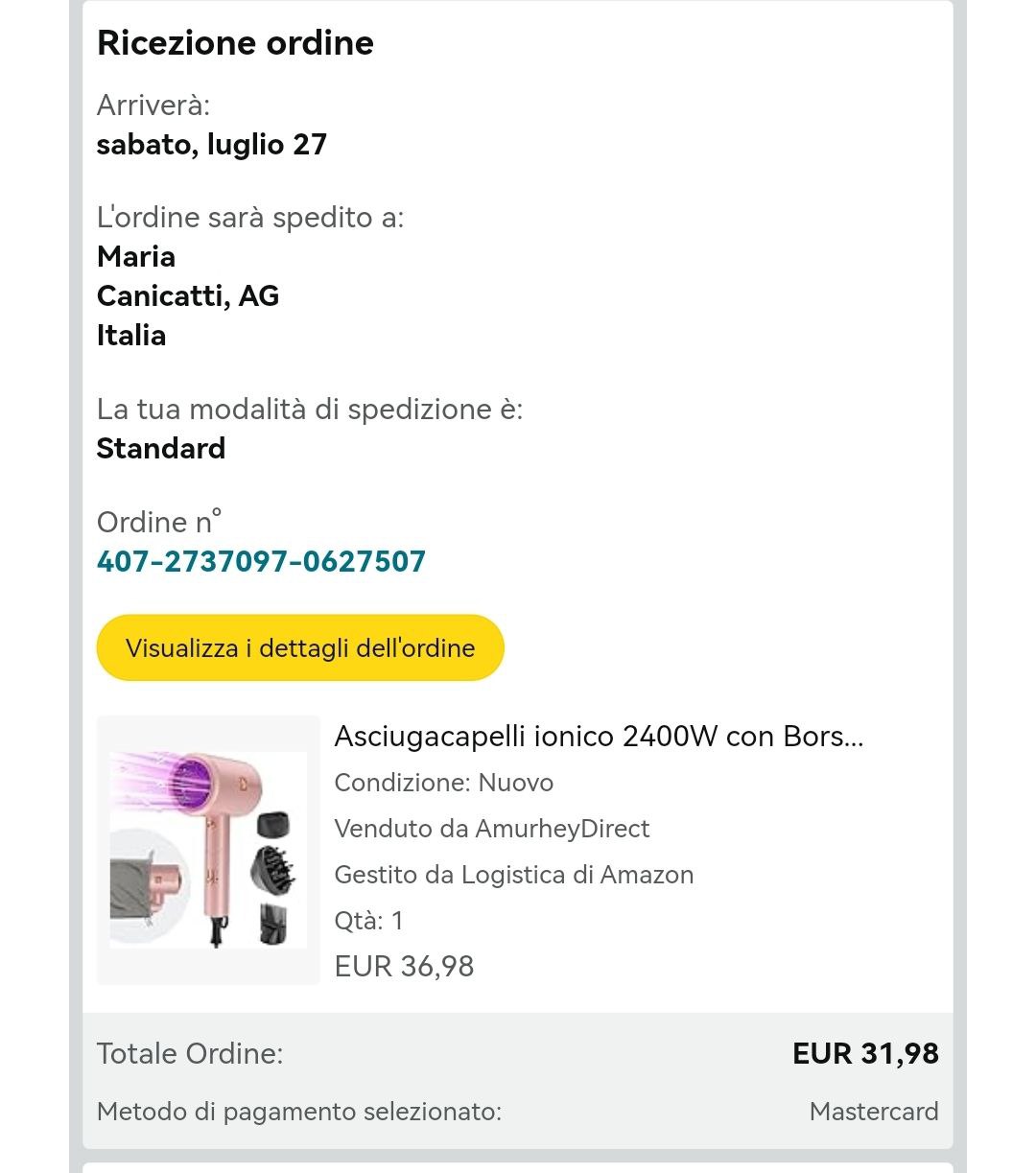The height and width of the screenshot is (1173, 1036).
Task: Click the recipient name Maria
Action: pyautogui.click(x=136, y=257)
